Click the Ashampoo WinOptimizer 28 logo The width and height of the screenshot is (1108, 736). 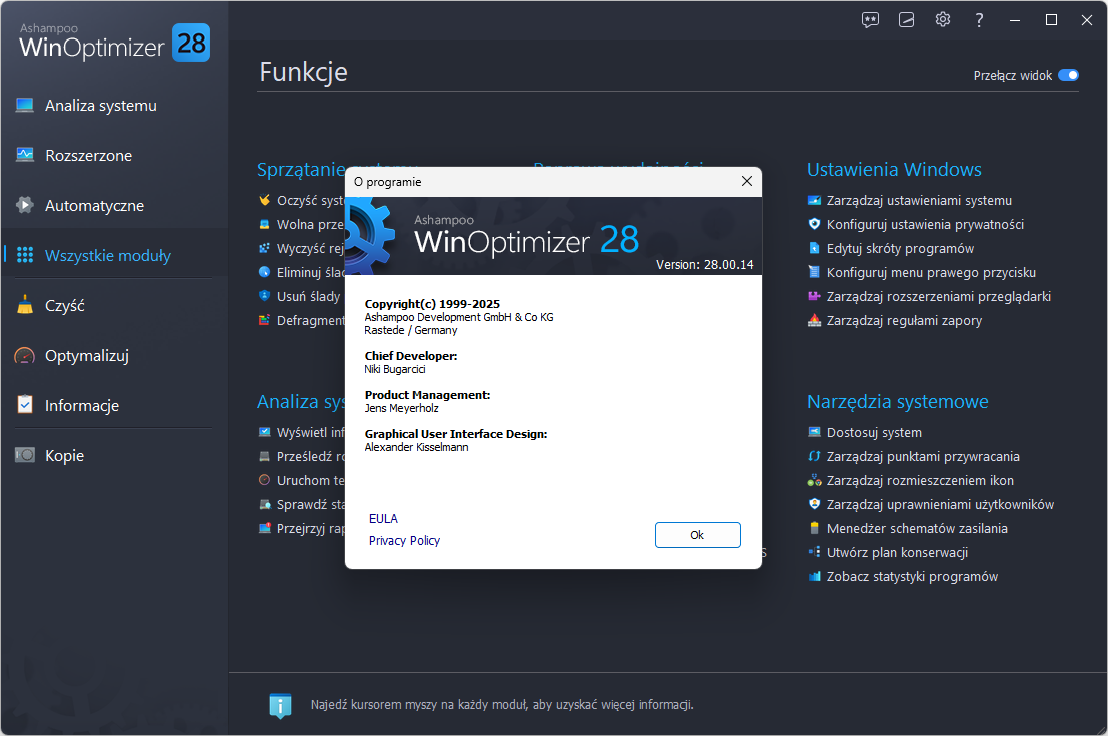pos(114,42)
